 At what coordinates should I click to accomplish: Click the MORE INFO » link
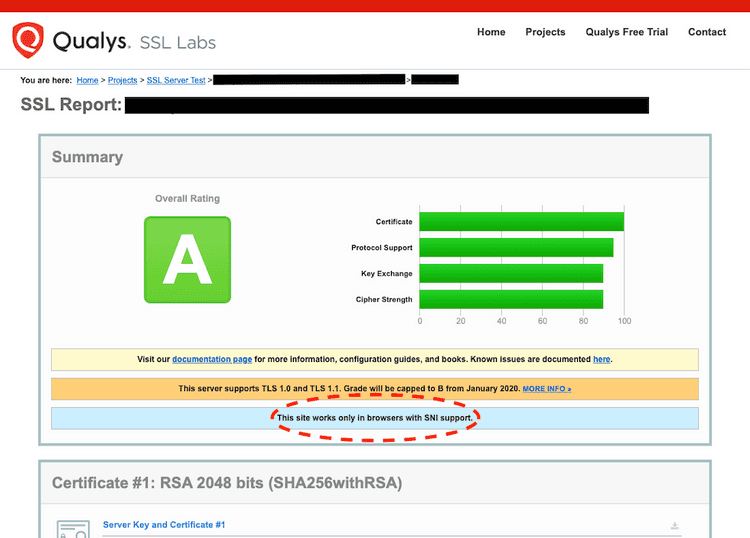(546, 388)
